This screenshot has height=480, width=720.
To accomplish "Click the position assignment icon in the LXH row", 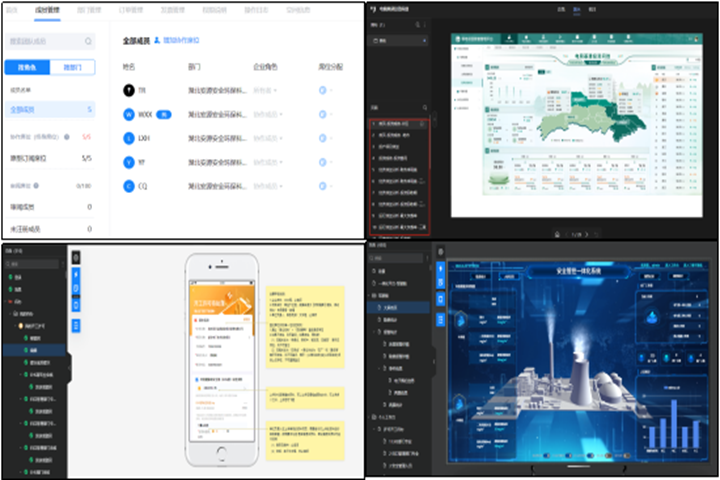I will (x=322, y=138).
